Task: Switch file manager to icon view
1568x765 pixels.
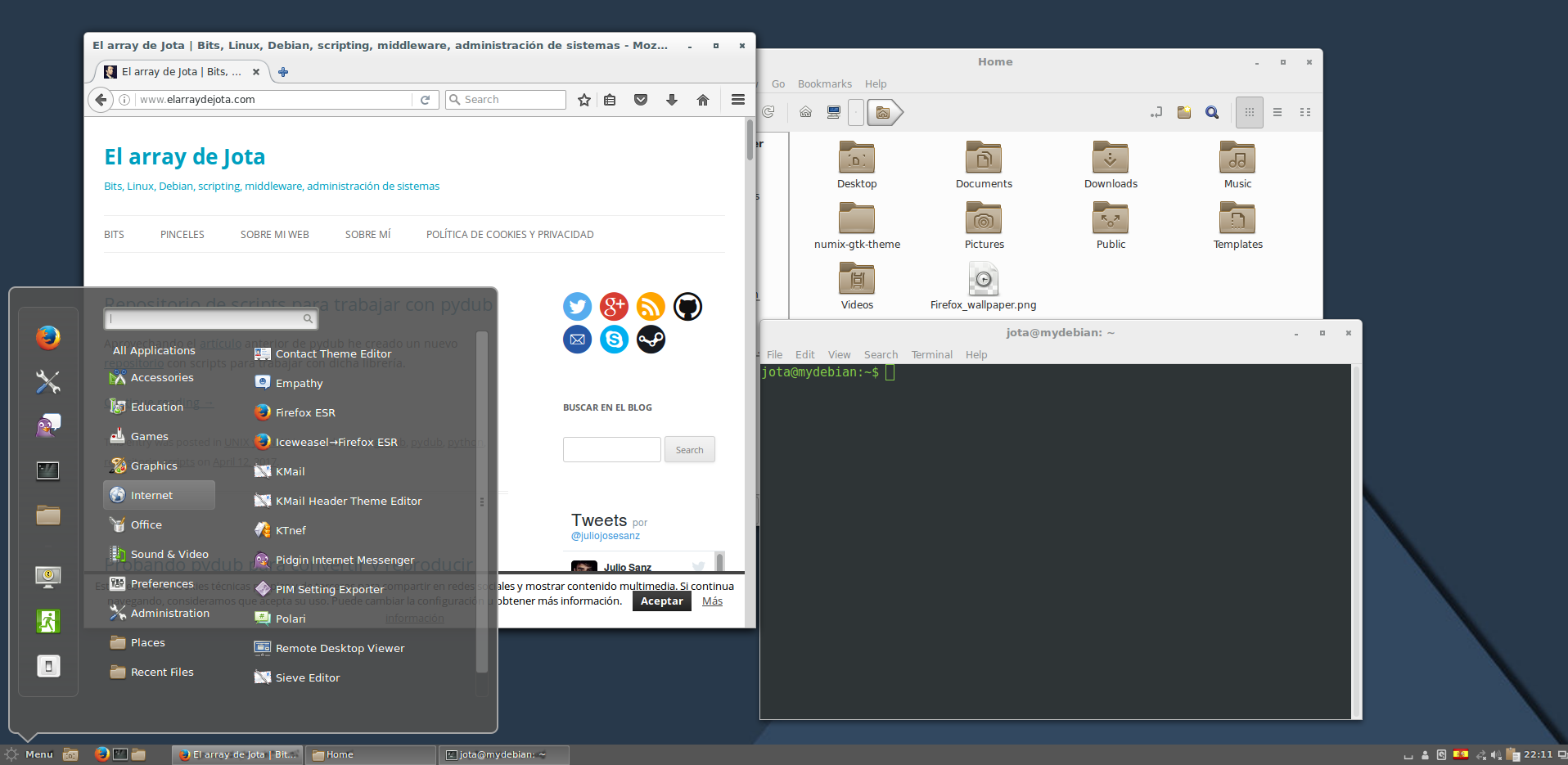Action: click(1250, 112)
